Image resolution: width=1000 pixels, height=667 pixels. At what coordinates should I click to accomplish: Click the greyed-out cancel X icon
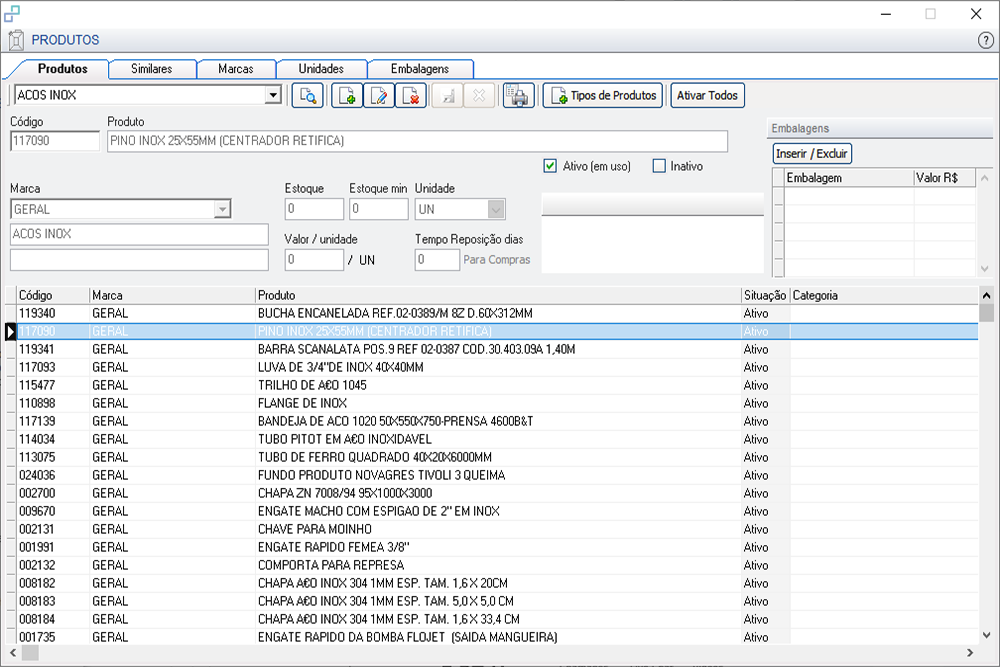coord(479,96)
